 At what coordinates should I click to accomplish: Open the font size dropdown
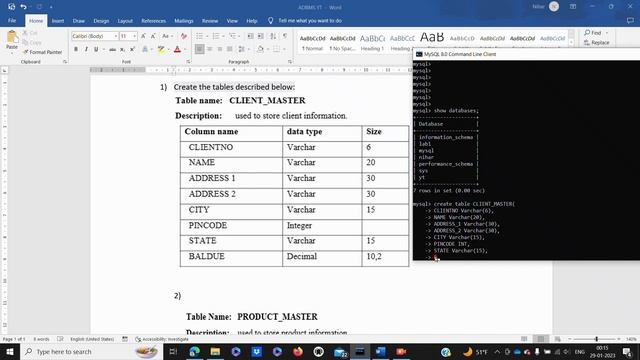click(x=134, y=36)
